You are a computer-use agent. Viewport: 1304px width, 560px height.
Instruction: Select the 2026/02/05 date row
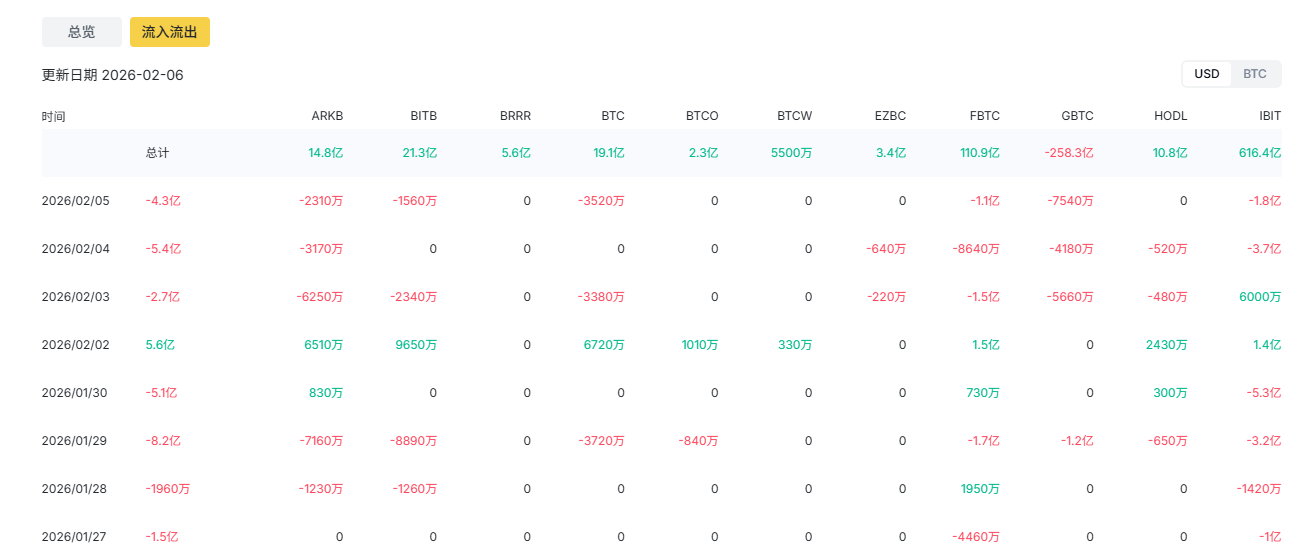(76, 200)
